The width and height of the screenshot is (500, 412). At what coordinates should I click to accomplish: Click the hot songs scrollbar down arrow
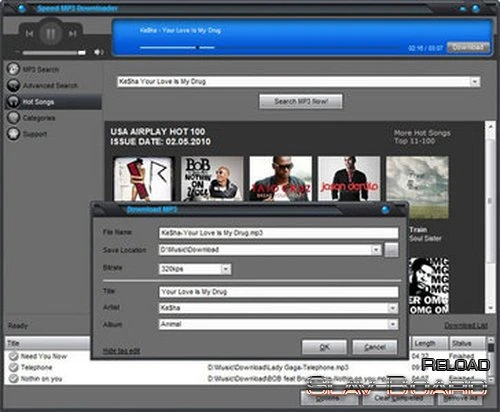tap(490, 308)
